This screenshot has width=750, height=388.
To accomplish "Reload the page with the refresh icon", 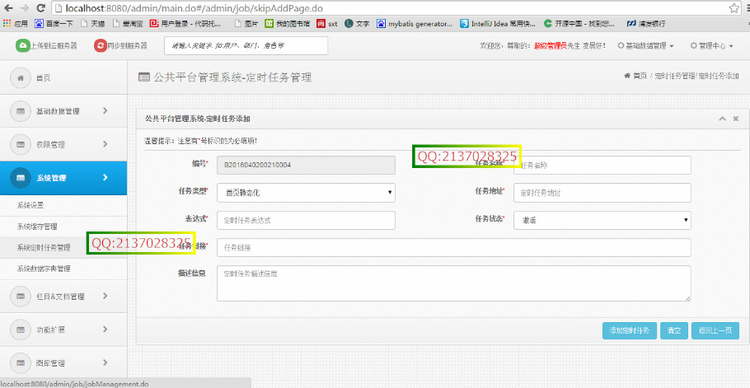I will pyautogui.click(x=41, y=8).
